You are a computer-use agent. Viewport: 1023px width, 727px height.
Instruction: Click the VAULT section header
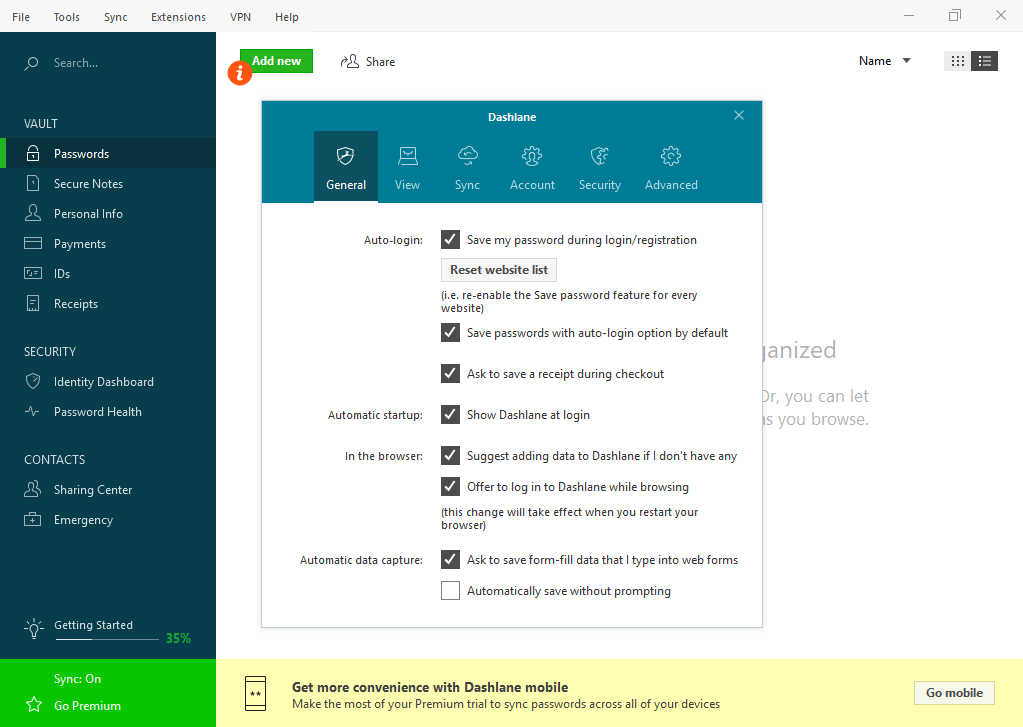(41, 124)
